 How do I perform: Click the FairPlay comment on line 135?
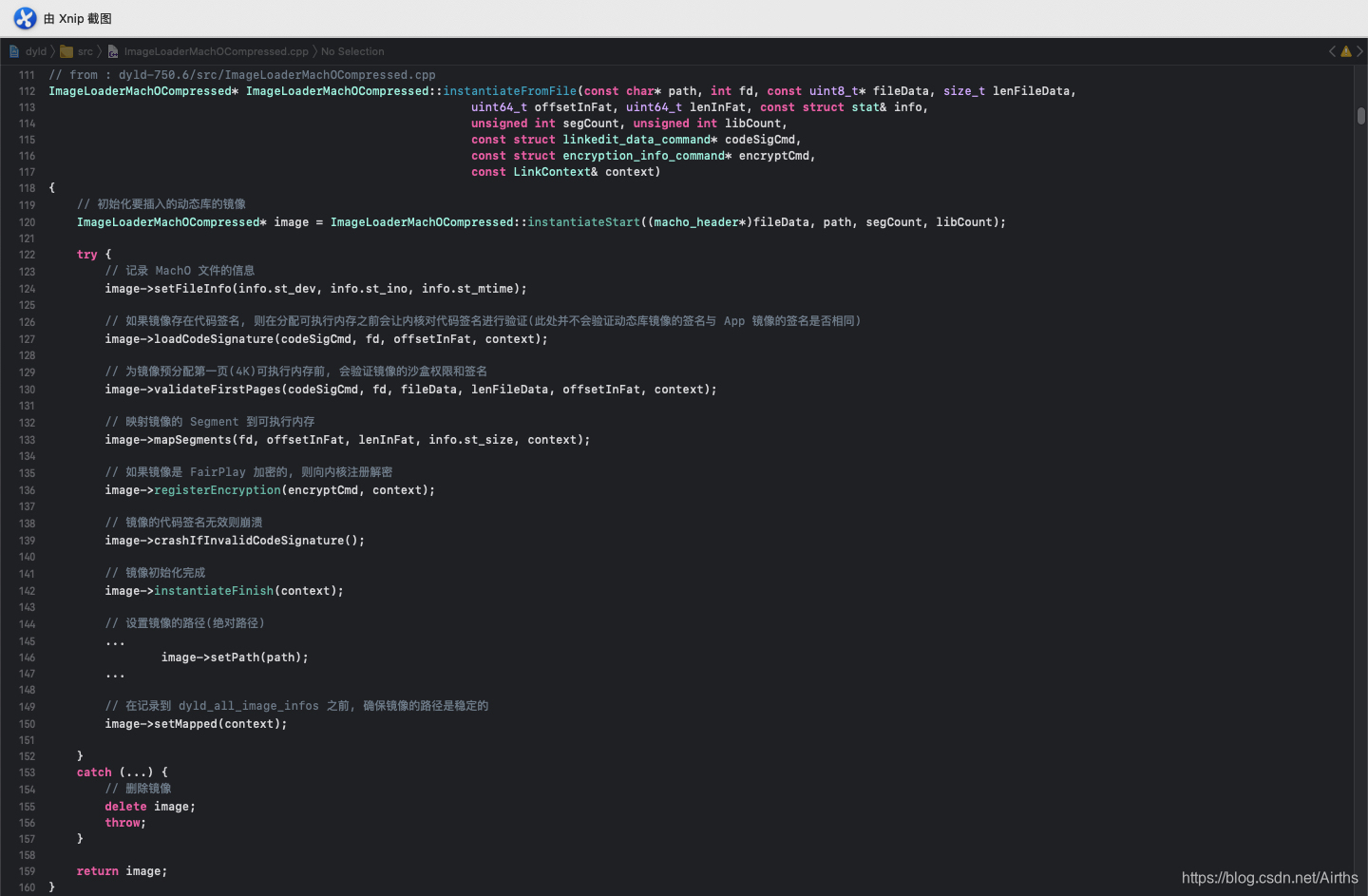click(249, 472)
